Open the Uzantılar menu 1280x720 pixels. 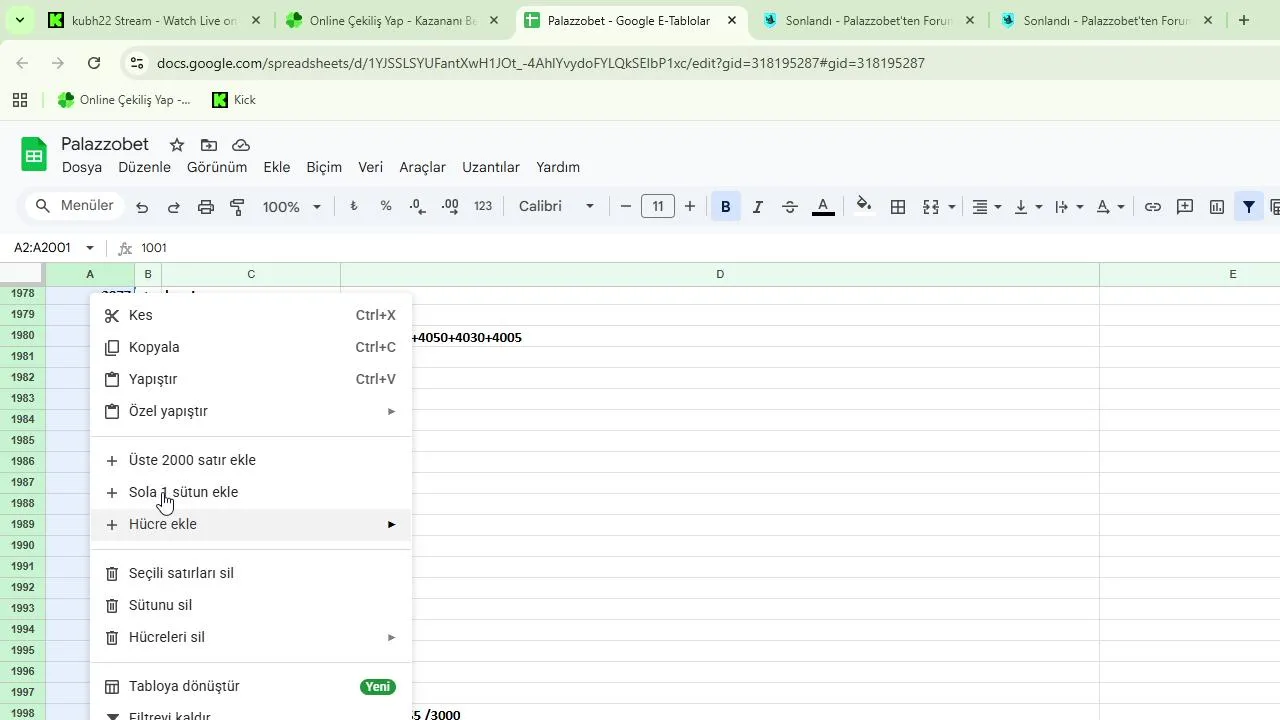click(491, 167)
